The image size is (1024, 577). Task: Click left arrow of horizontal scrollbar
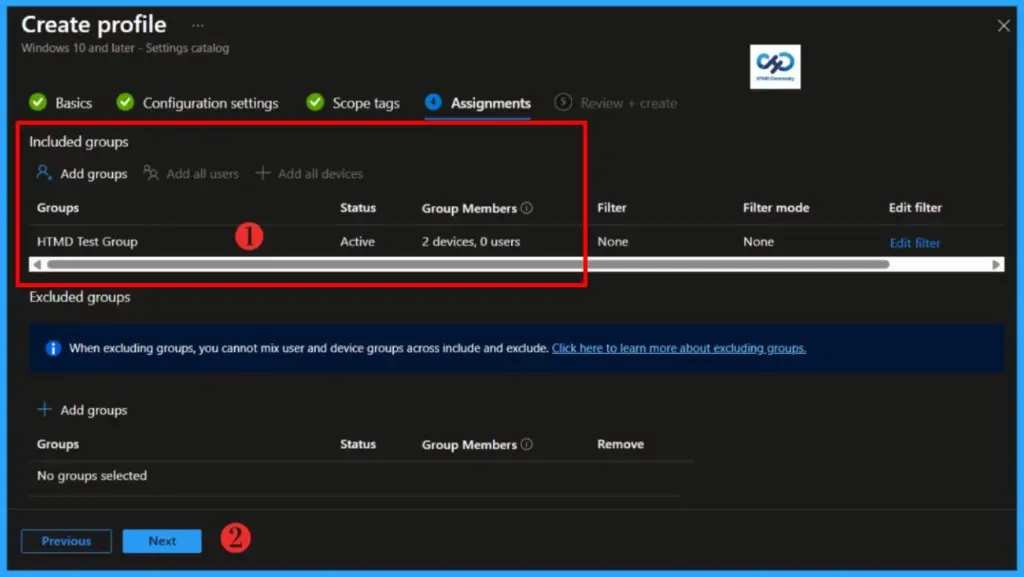[x=37, y=264]
